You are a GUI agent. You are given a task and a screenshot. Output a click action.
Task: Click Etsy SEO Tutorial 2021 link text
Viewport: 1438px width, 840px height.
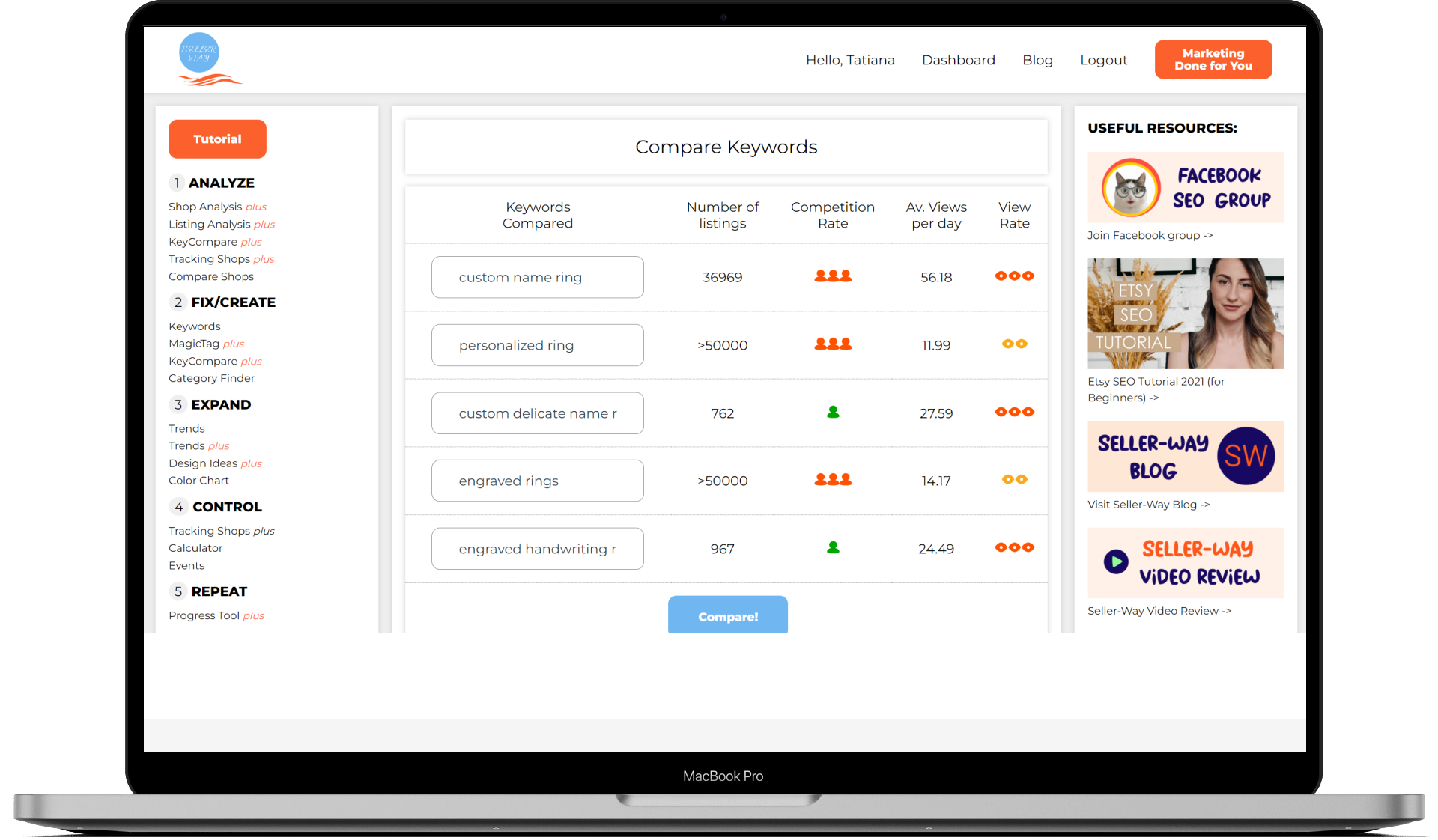point(1156,389)
